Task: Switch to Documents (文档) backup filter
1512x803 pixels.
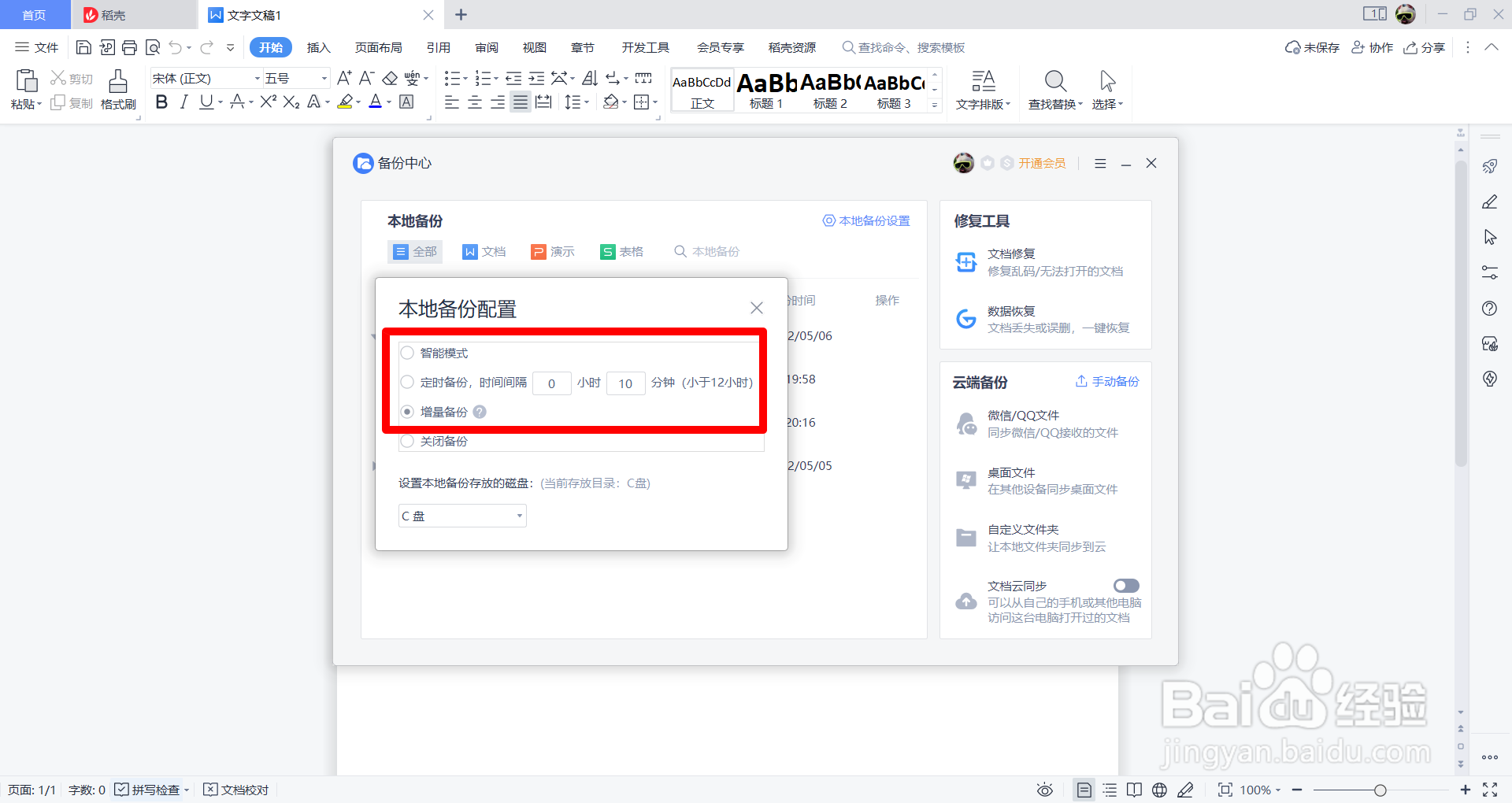Action: coord(484,251)
